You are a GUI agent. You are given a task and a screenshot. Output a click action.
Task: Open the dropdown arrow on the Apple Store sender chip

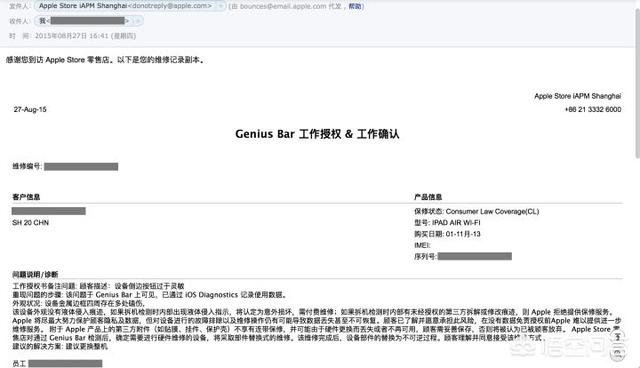click(220, 6)
